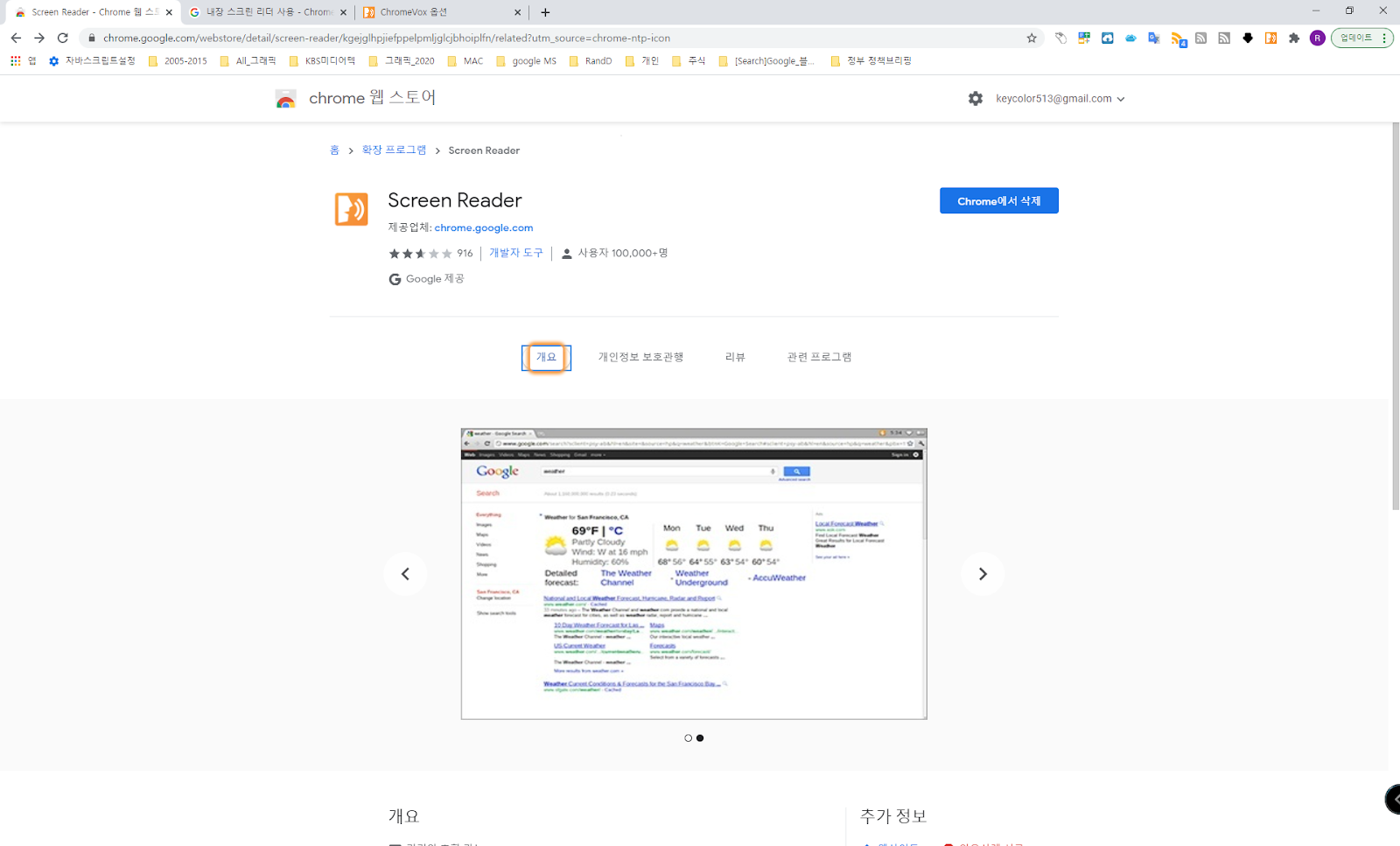
Task: Click the chrome 웹 스토어 title text
Action: click(x=373, y=98)
